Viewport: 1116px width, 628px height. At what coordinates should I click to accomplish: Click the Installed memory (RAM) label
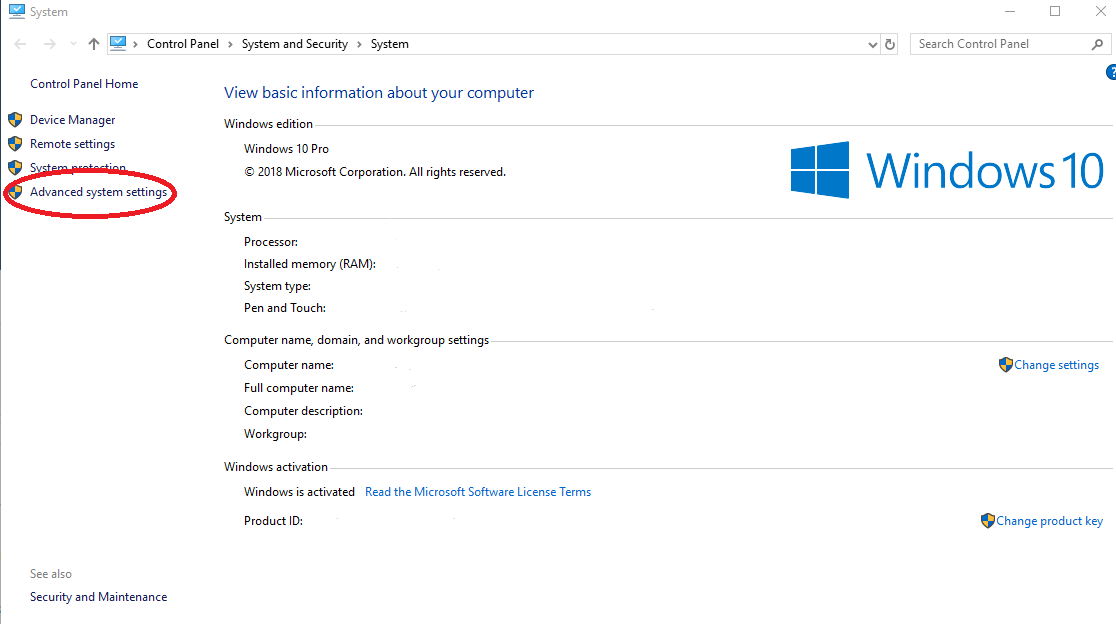[x=310, y=264]
